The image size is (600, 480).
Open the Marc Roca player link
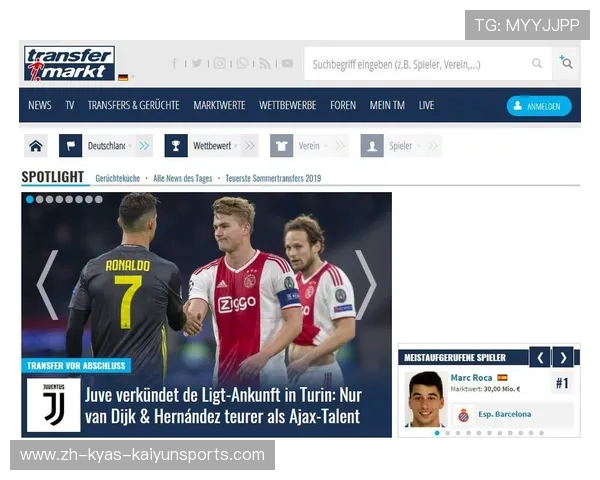point(471,378)
